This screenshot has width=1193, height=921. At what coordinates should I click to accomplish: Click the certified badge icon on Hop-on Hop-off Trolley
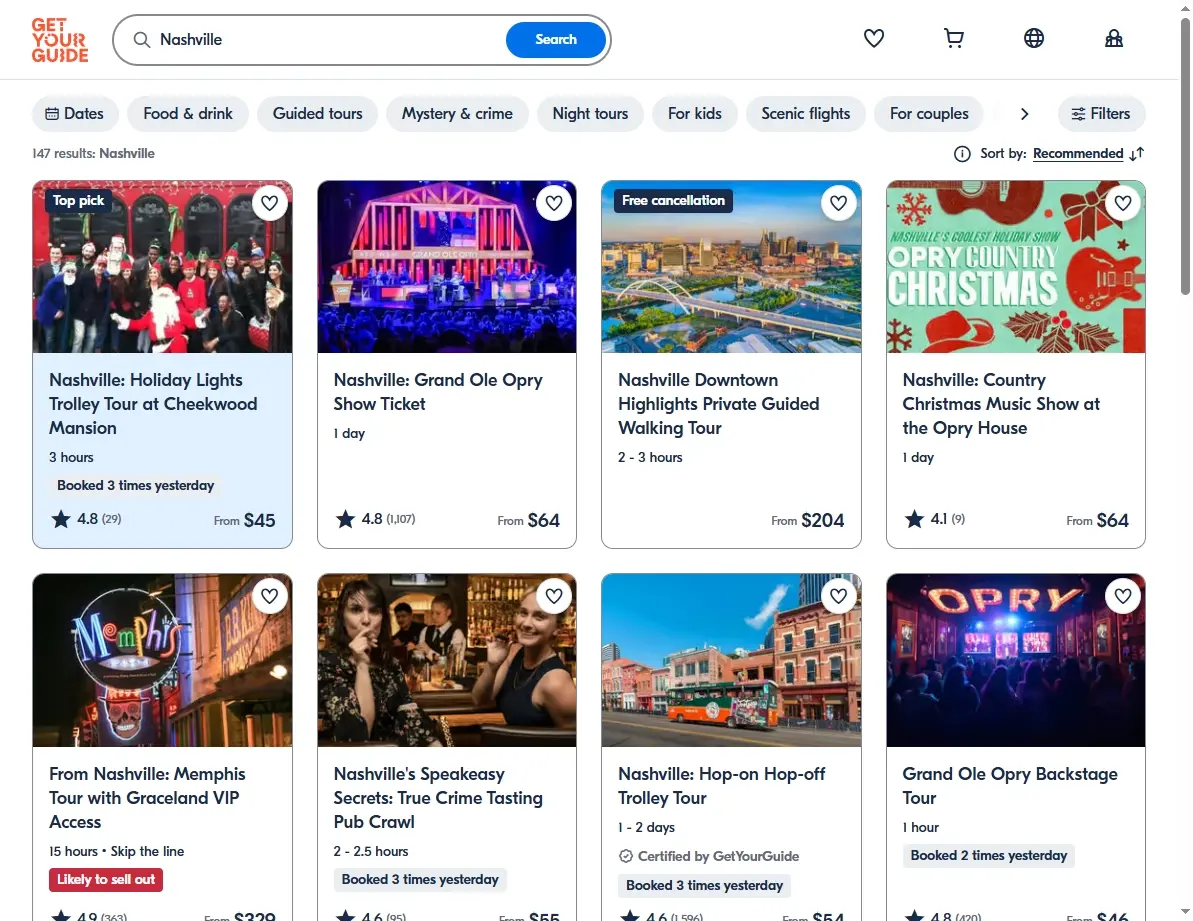pyautogui.click(x=625, y=856)
